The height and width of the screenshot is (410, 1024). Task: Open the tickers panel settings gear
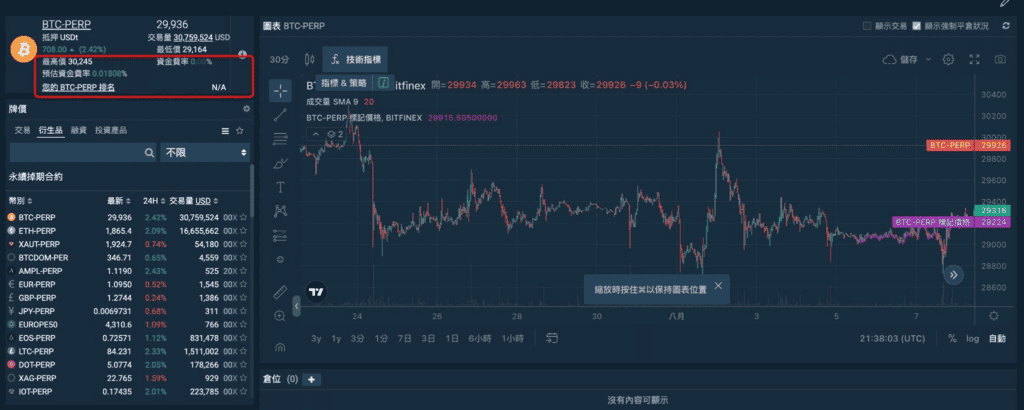coord(246,109)
